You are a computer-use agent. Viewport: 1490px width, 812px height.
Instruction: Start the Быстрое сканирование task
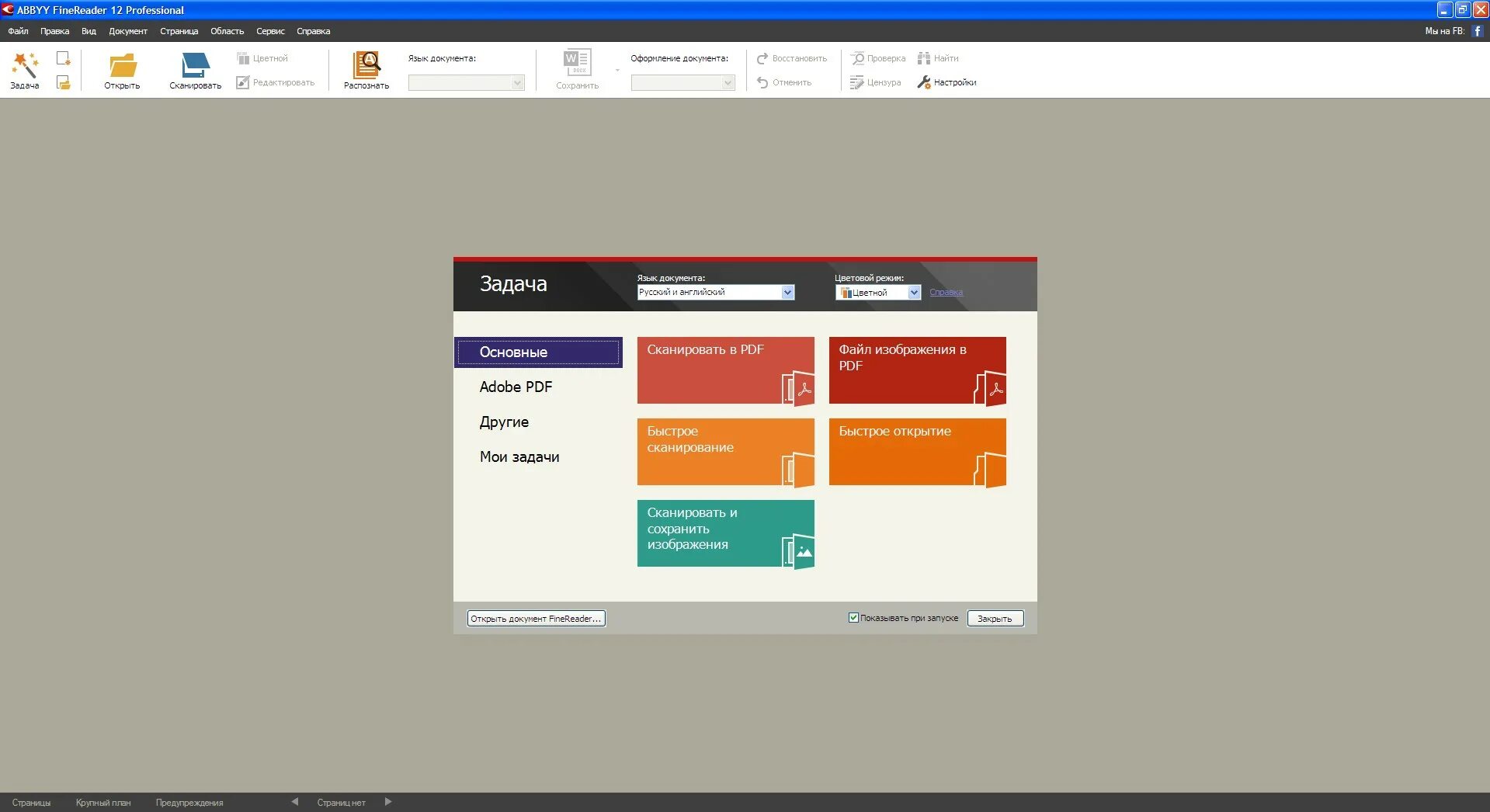(726, 452)
